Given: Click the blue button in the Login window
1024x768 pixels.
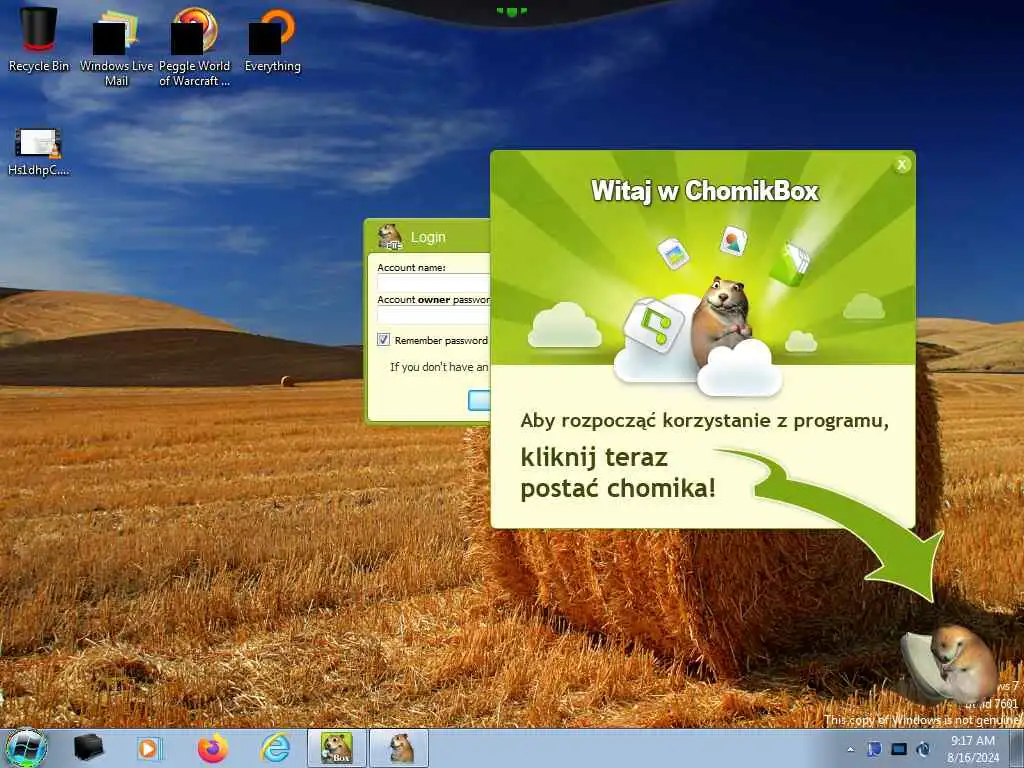Looking at the screenshot, I should point(479,400).
